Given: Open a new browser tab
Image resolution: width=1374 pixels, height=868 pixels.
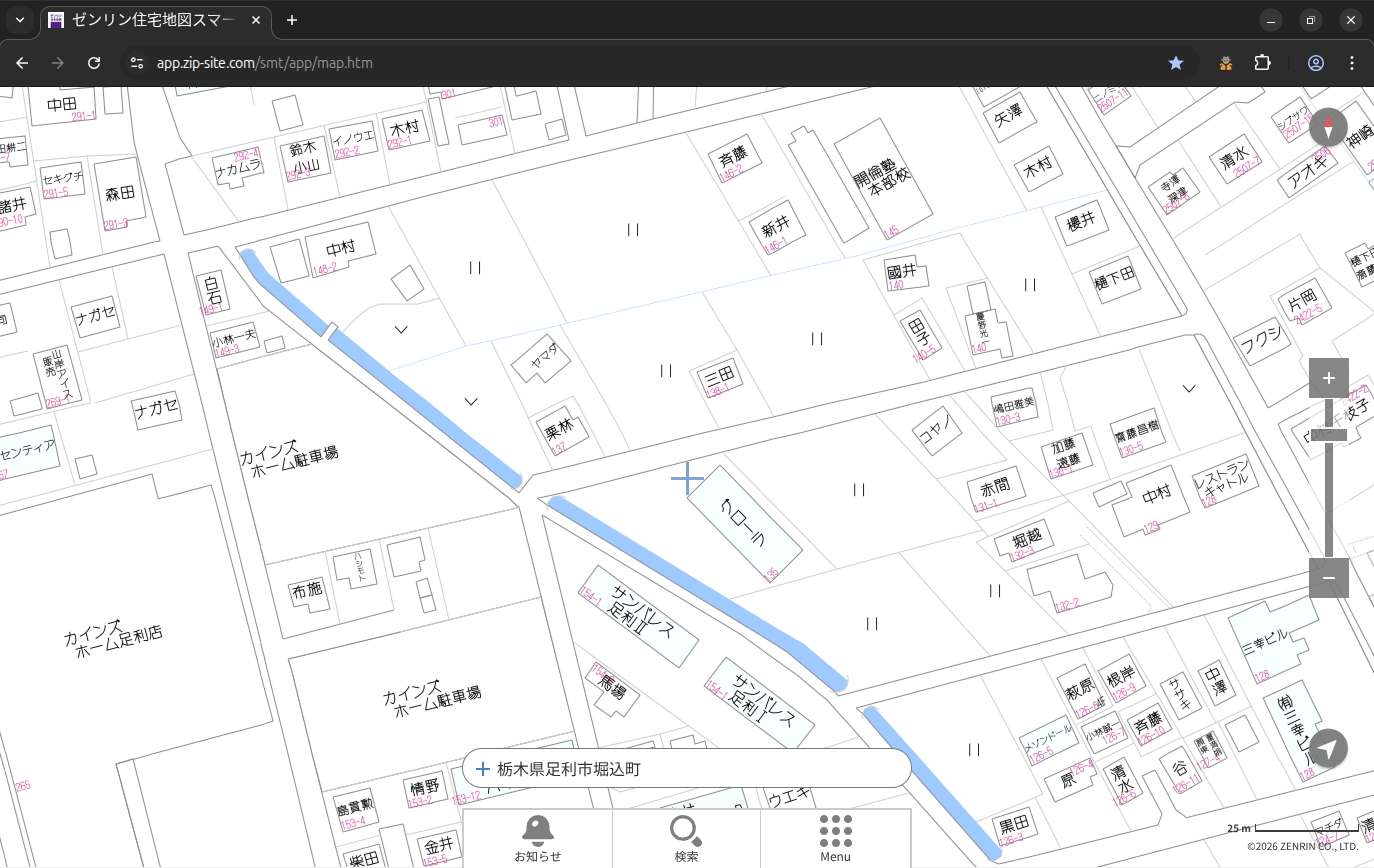Looking at the screenshot, I should pos(292,20).
